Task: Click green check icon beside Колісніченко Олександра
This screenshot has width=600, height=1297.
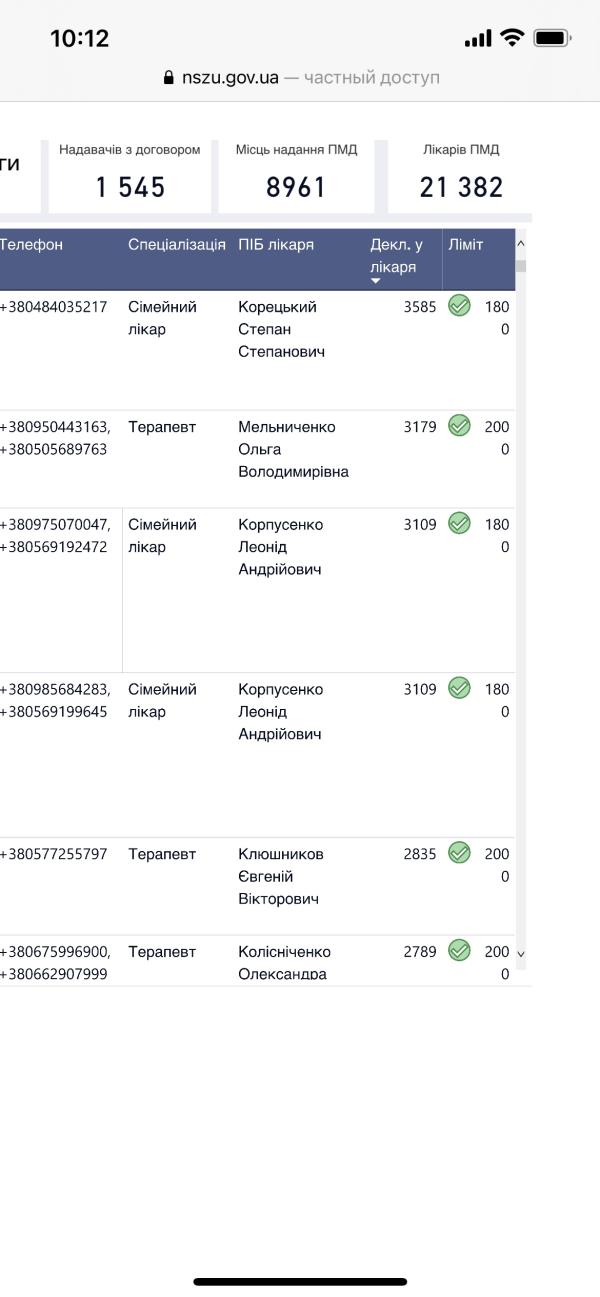Action: pyautogui.click(x=459, y=951)
